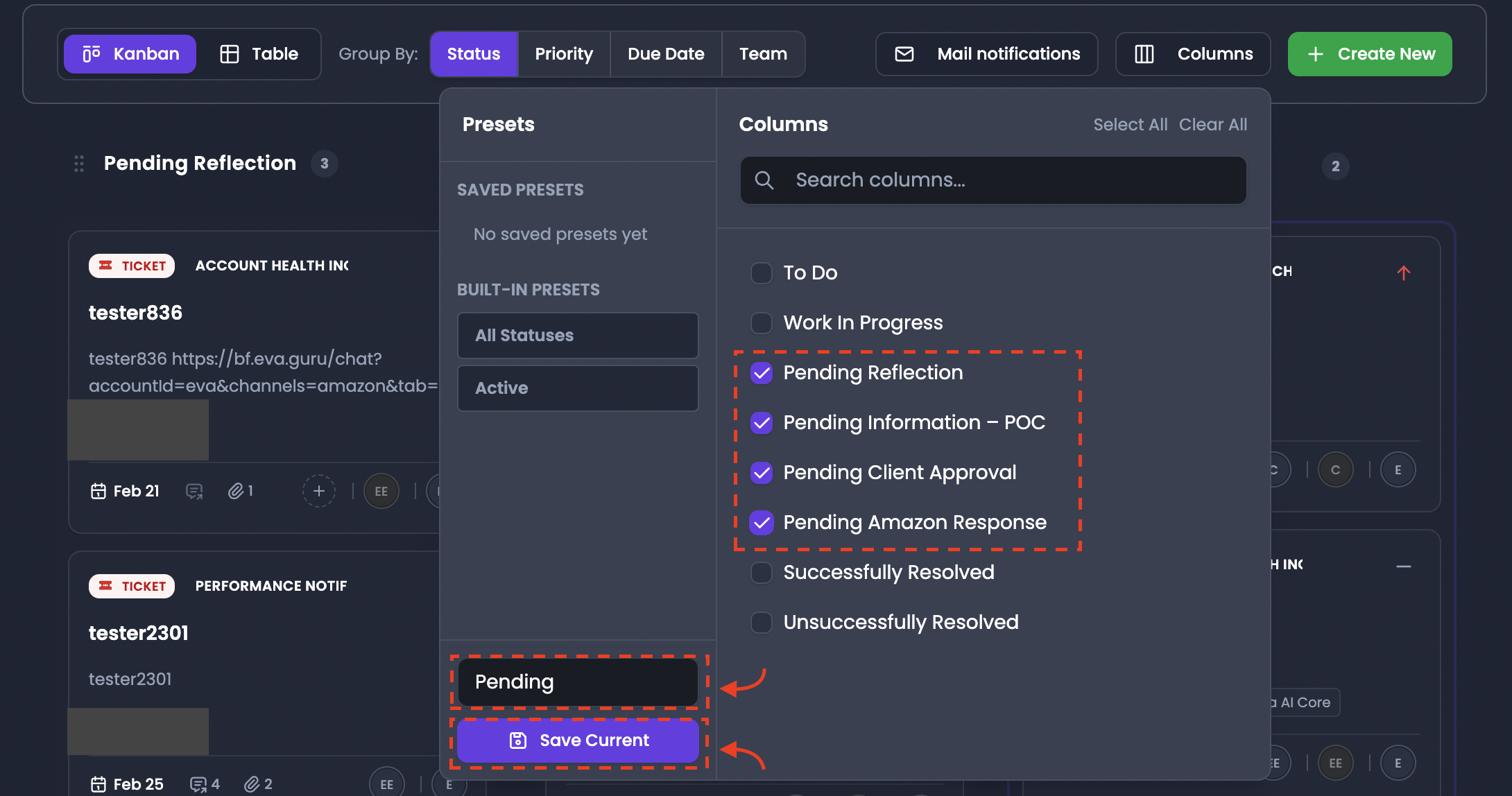This screenshot has width=1512, height=796.
Task: Click Create New button
Action: click(1370, 54)
